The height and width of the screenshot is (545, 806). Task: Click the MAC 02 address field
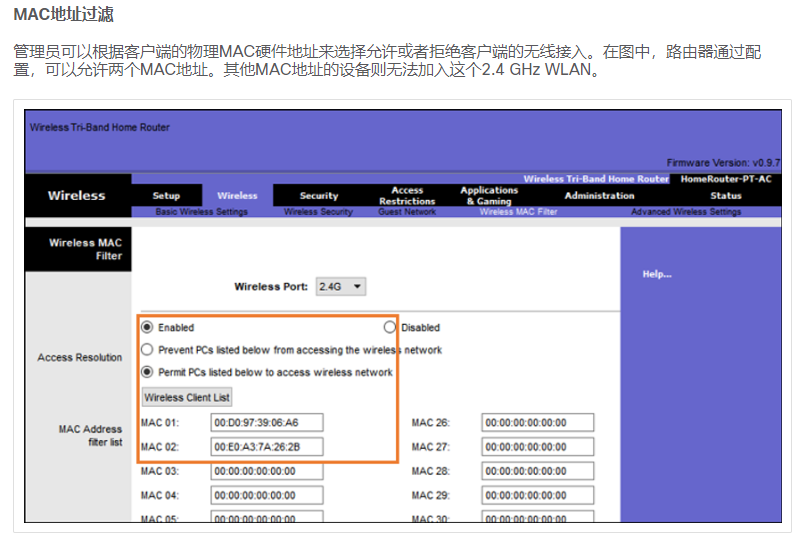click(267, 447)
